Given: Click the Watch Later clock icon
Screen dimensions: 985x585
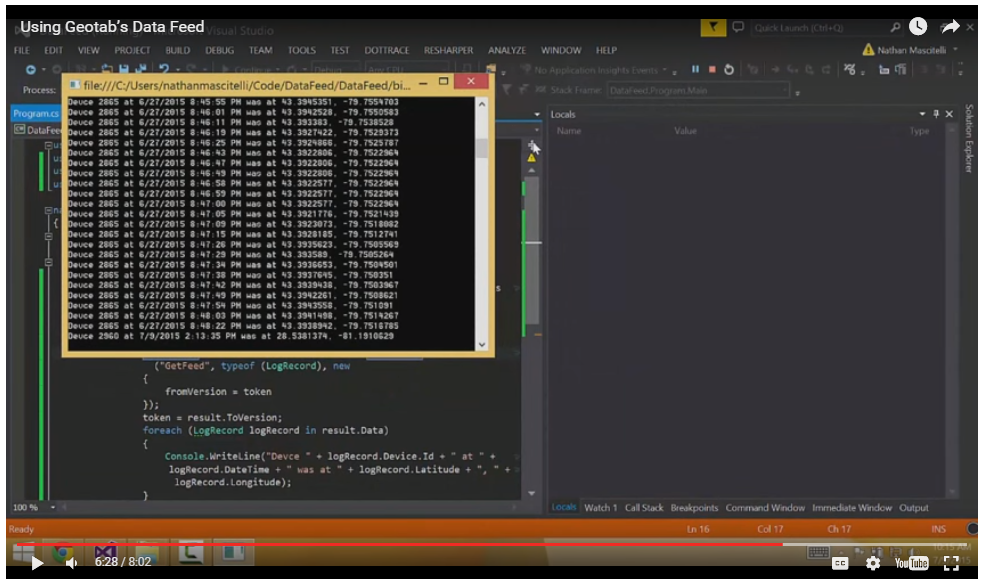Looking at the screenshot, I should click(x=917, y=27).
